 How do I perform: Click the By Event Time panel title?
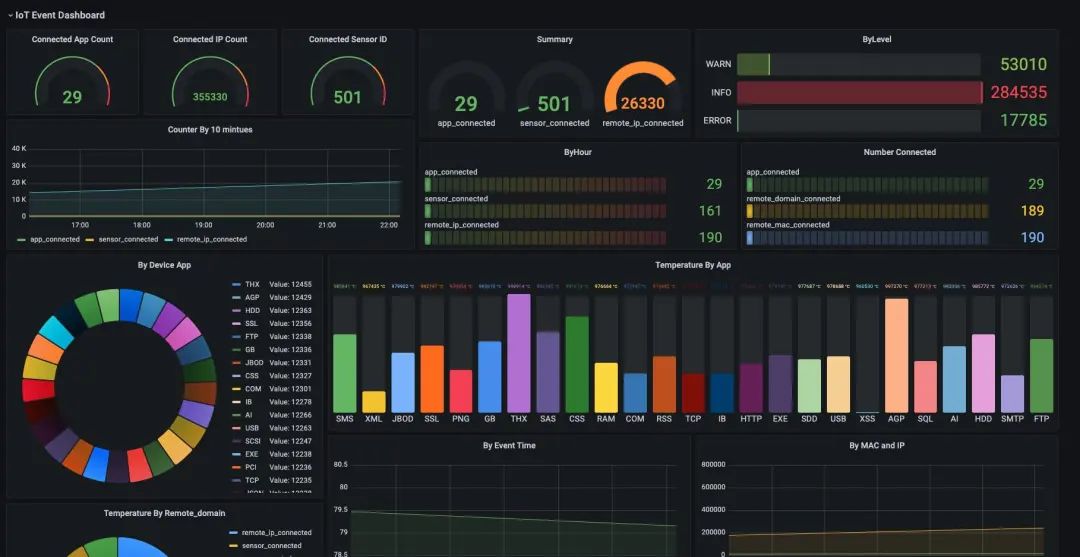509,445
